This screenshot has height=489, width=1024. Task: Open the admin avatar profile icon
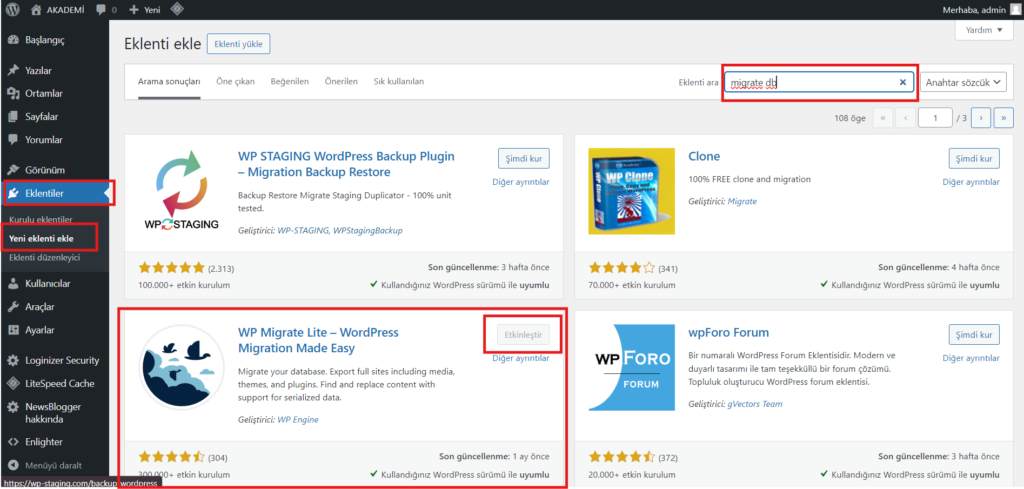(1014, 9)
